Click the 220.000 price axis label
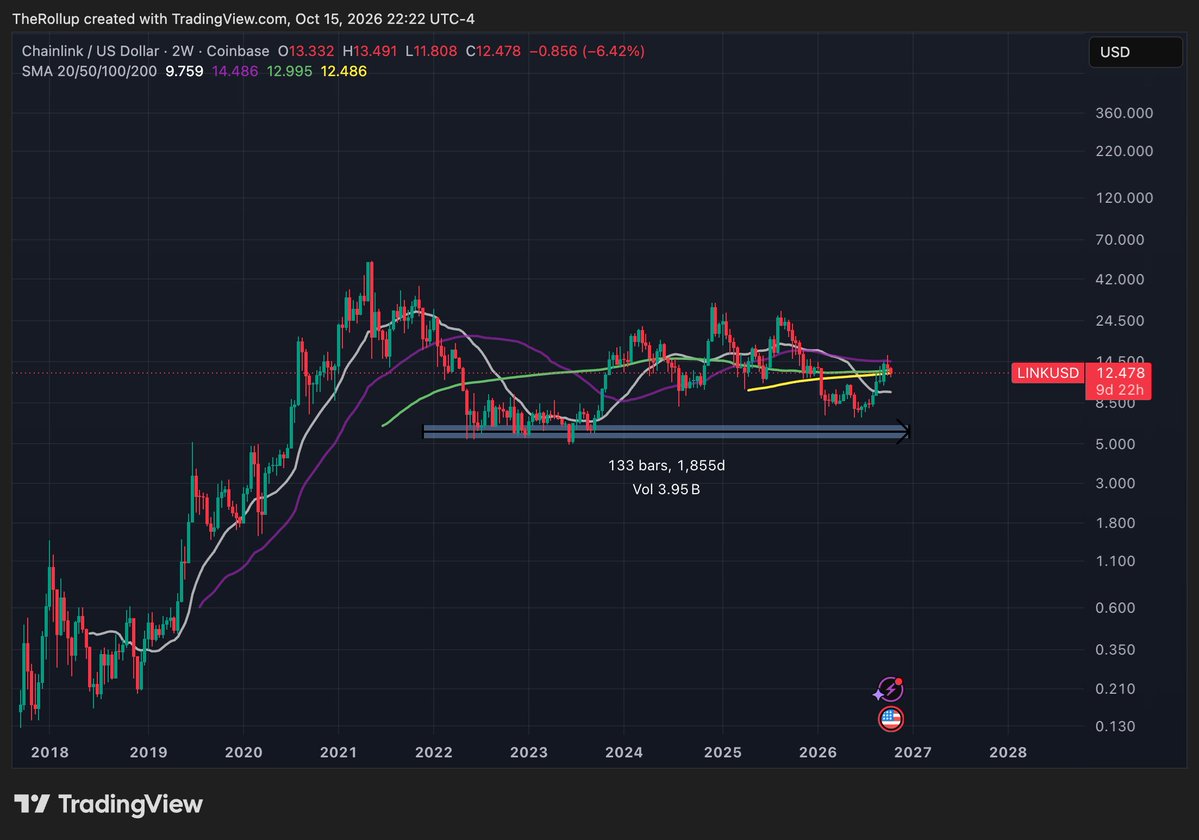The height and width of the screenshot is (840, 1199). pos(1124,151)
